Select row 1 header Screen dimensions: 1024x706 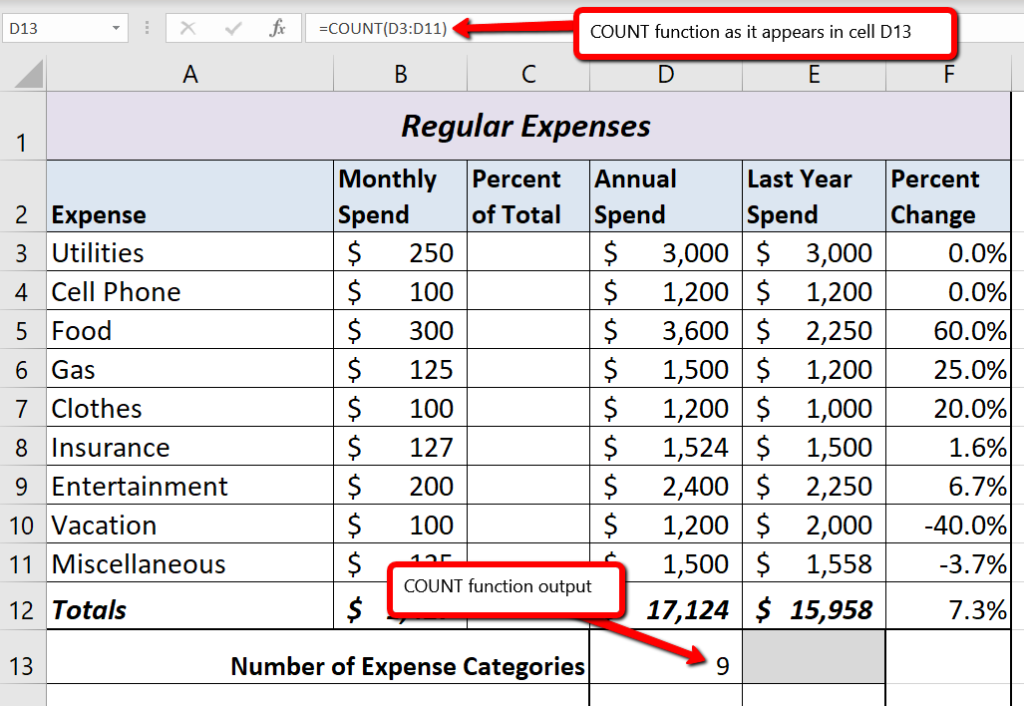tap(22, 126)
